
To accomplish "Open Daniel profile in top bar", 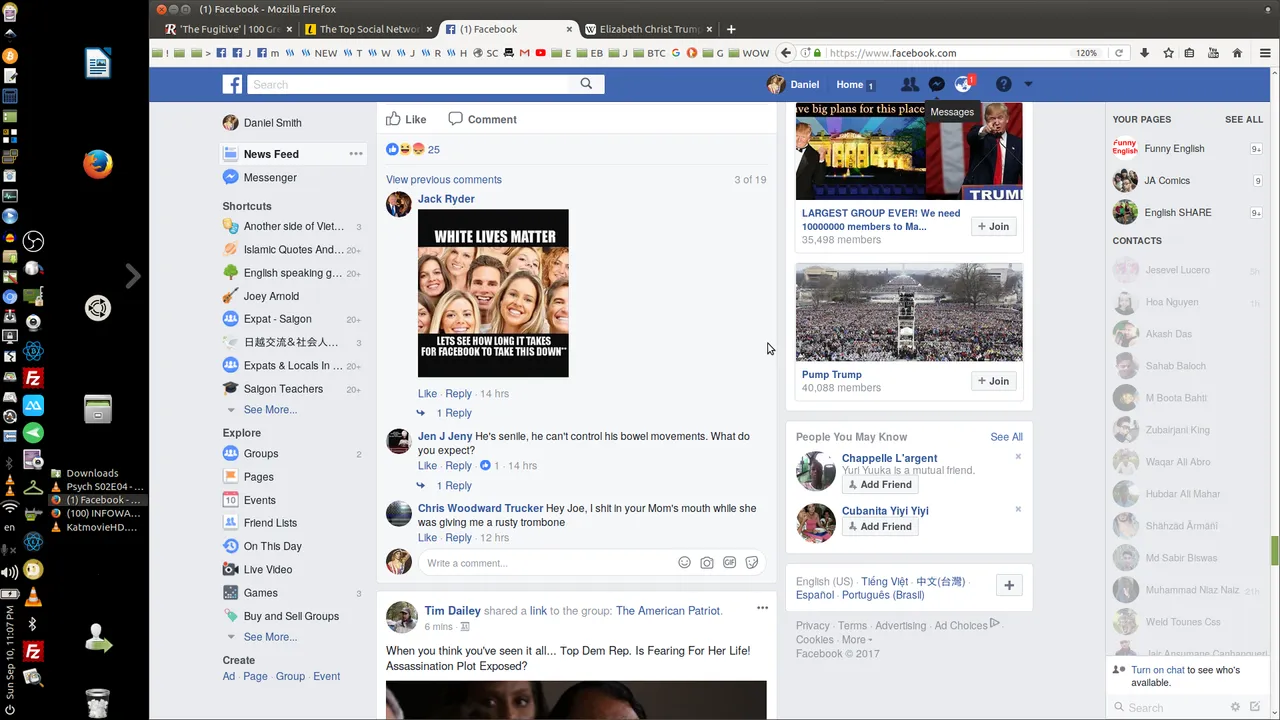I will [793, 85].
